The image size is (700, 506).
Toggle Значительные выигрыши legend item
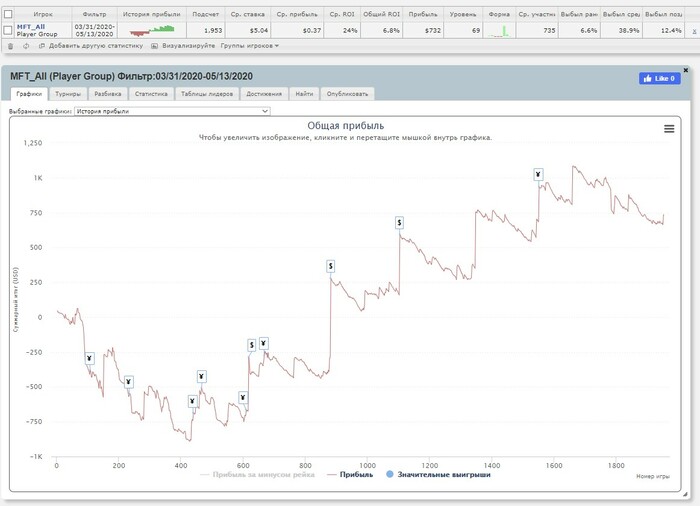(438, 475)
